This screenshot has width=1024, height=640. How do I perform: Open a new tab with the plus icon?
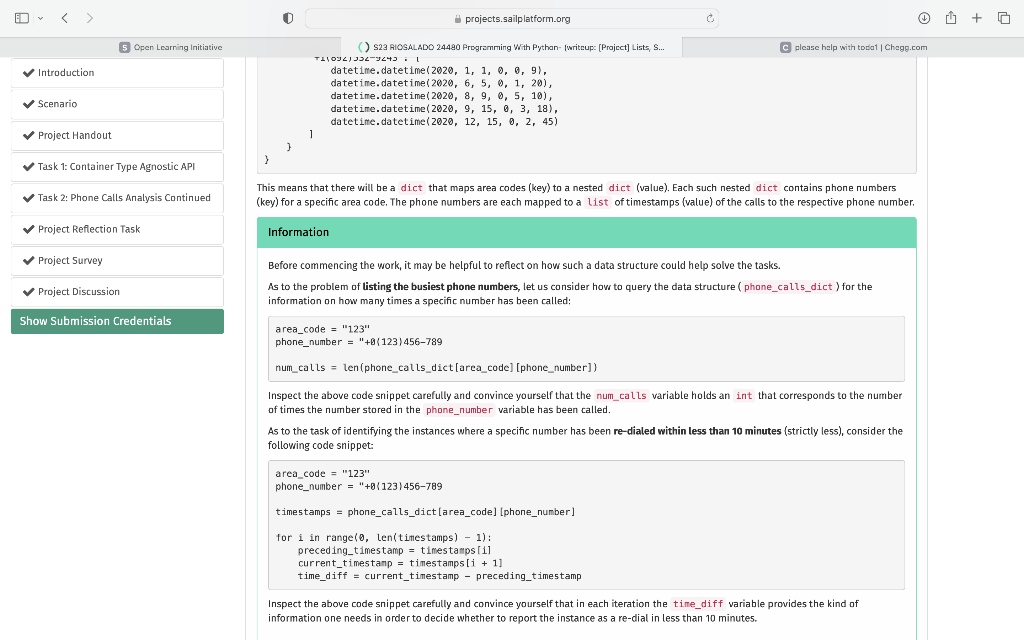[x=978, y=17]
